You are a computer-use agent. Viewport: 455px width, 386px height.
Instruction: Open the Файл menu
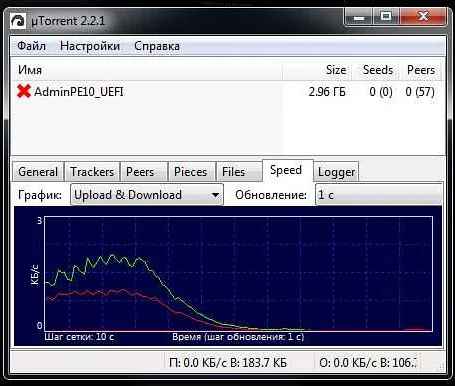click(31, 46)
